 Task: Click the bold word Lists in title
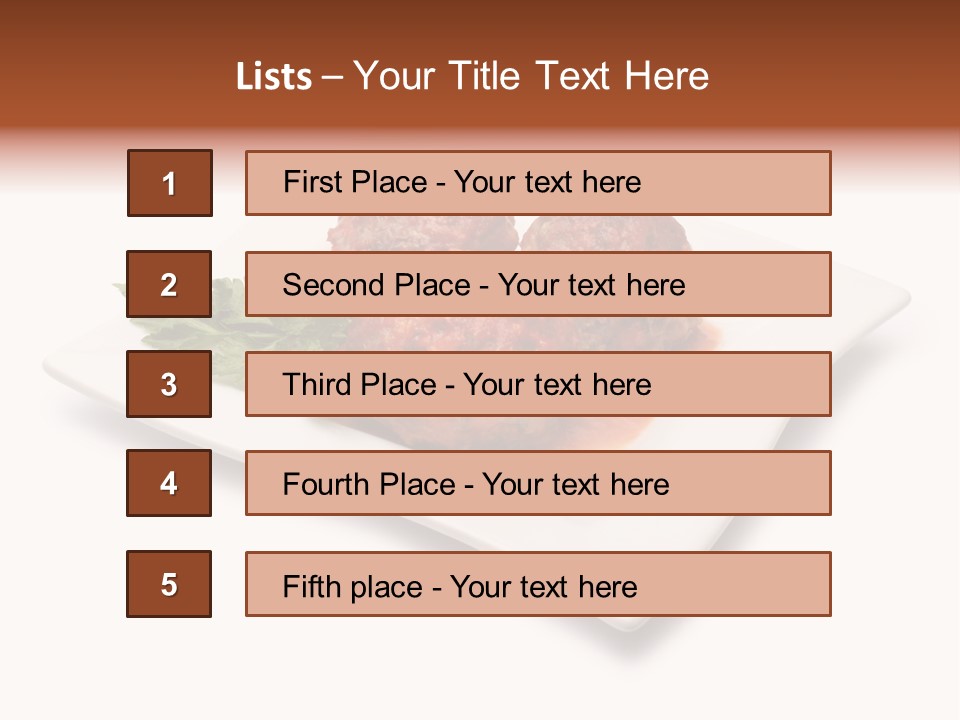[x=274, y=77]
